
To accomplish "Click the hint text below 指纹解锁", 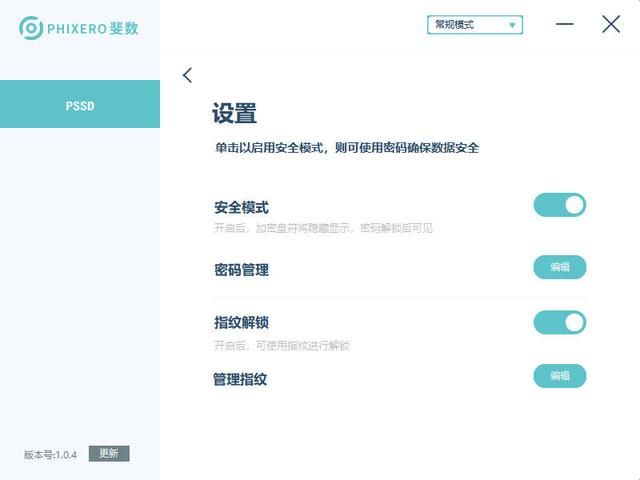I will click(x=282, y=346).
